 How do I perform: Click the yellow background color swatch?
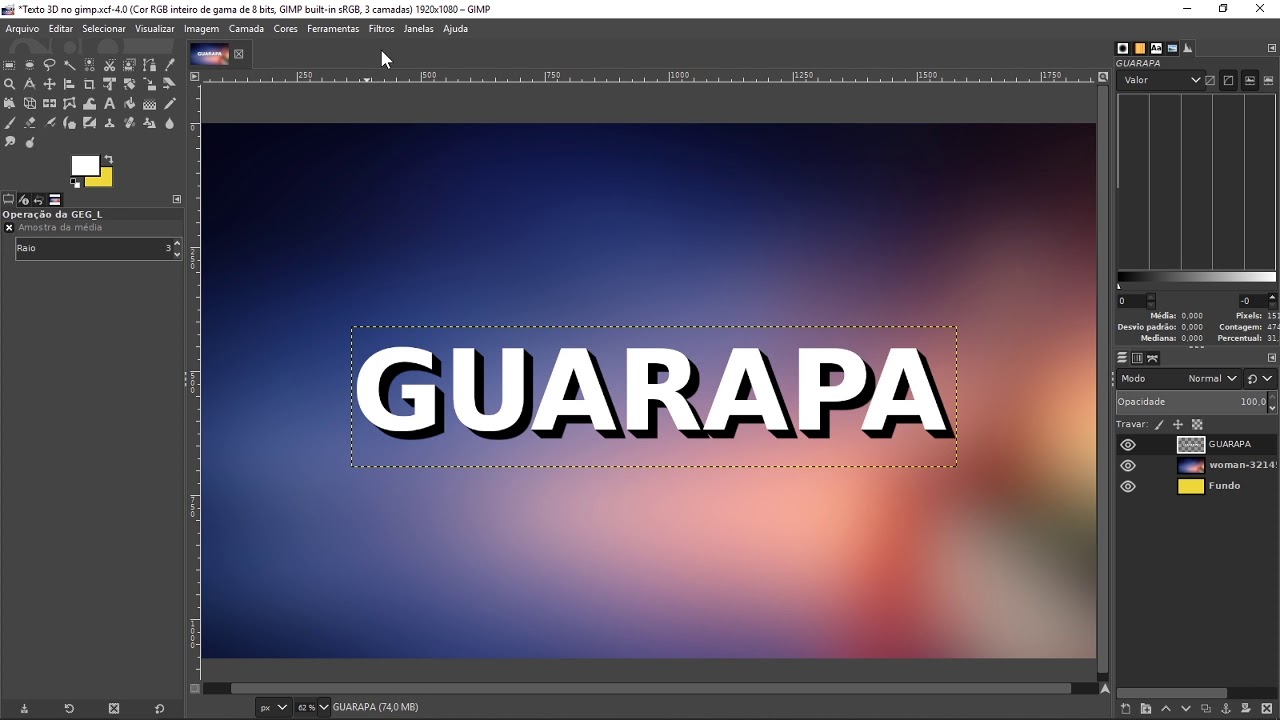point(103,180)
